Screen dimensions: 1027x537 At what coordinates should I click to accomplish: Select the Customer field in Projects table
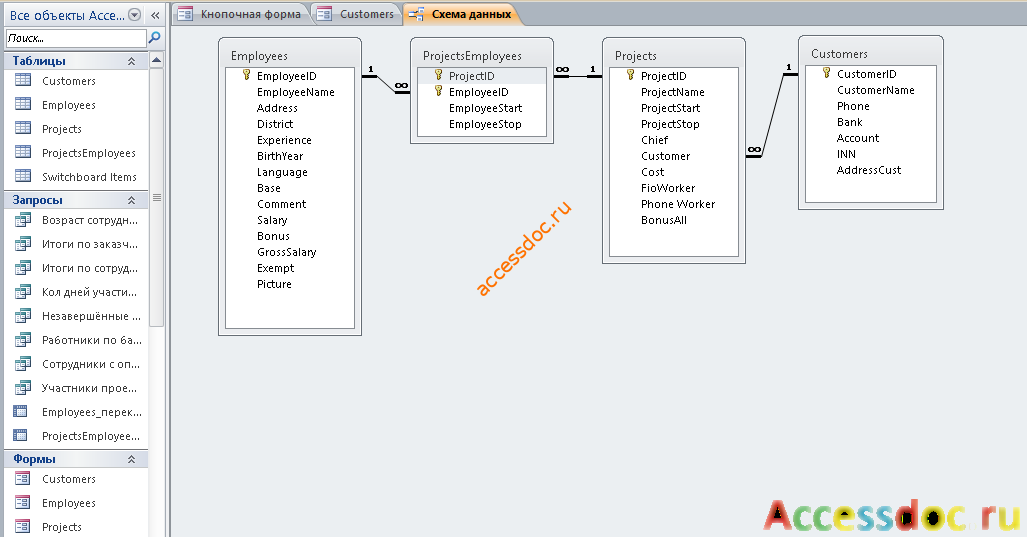coord(665,156)
